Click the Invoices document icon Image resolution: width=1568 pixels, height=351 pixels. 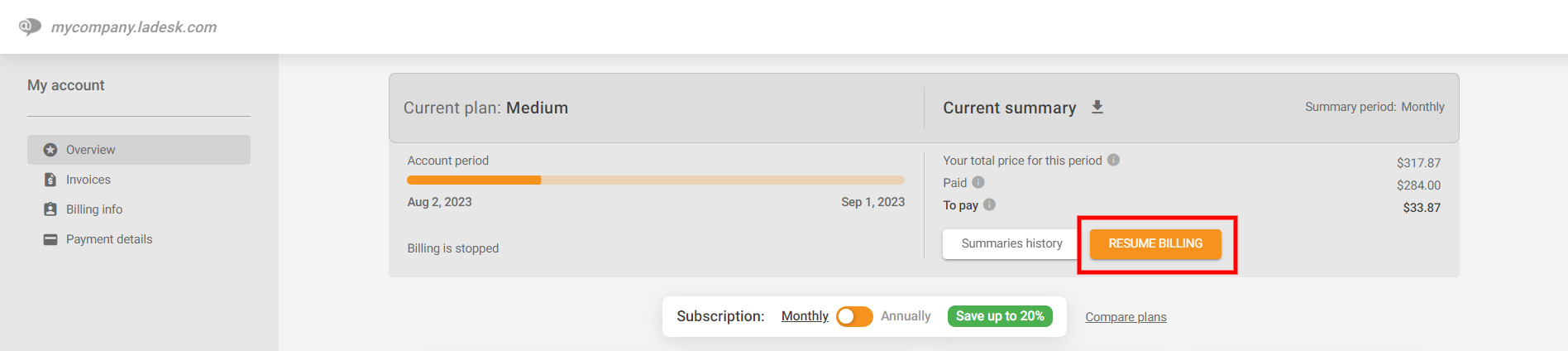(x=50, y=180)
